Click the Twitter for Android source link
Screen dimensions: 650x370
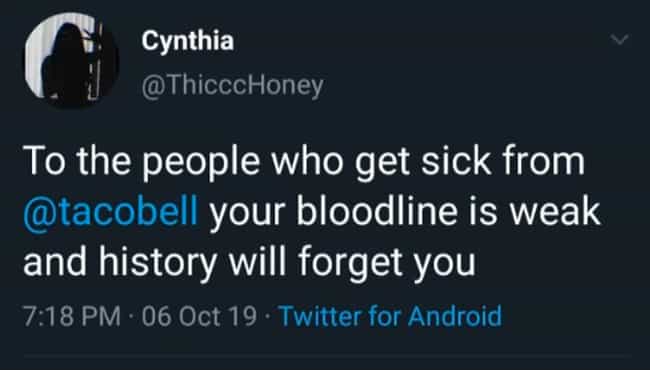click(x=390, y=316)
